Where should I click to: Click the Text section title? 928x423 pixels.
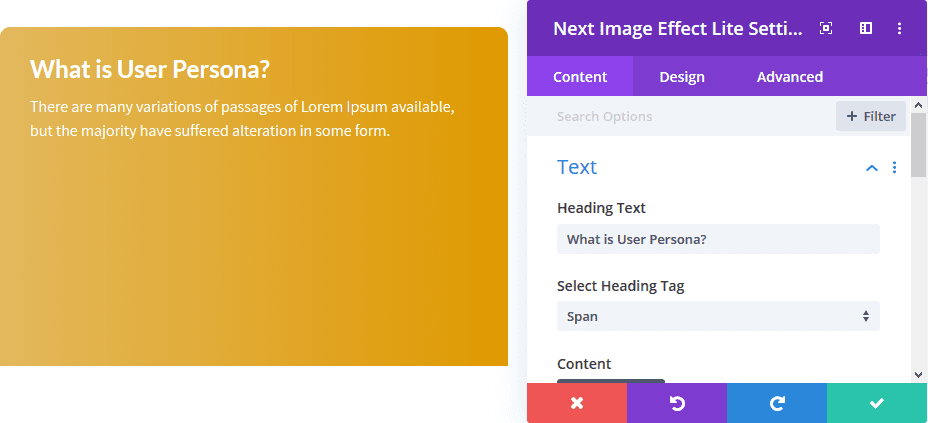(577, 167)
